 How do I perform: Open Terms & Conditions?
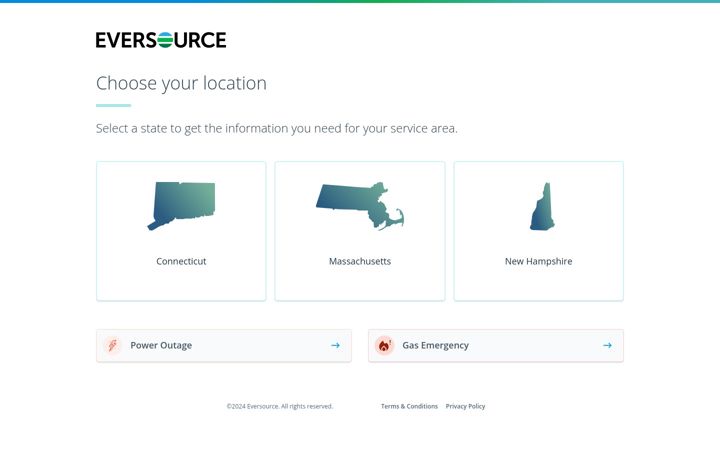tap(409, 406)
